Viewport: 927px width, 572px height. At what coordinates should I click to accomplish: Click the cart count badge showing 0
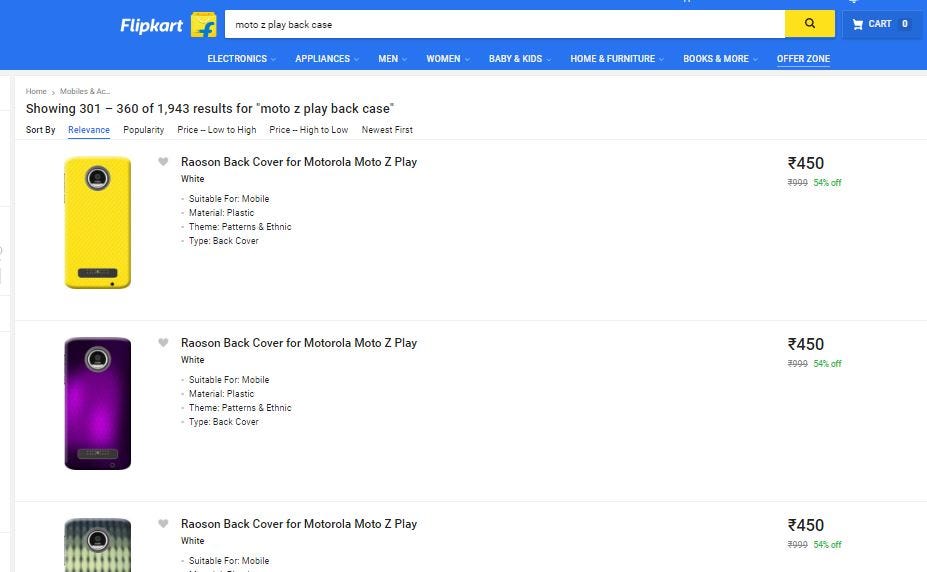click(904, 24)
